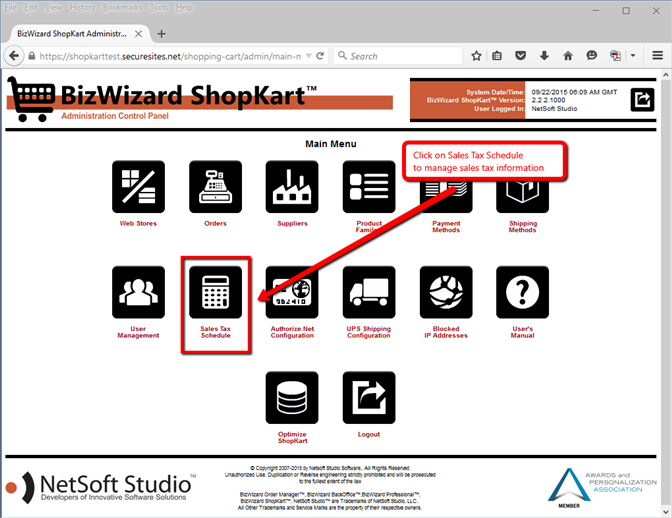Go to the browser home icon
The height and width of the screenshot is (518, 672).
point(568,56)
